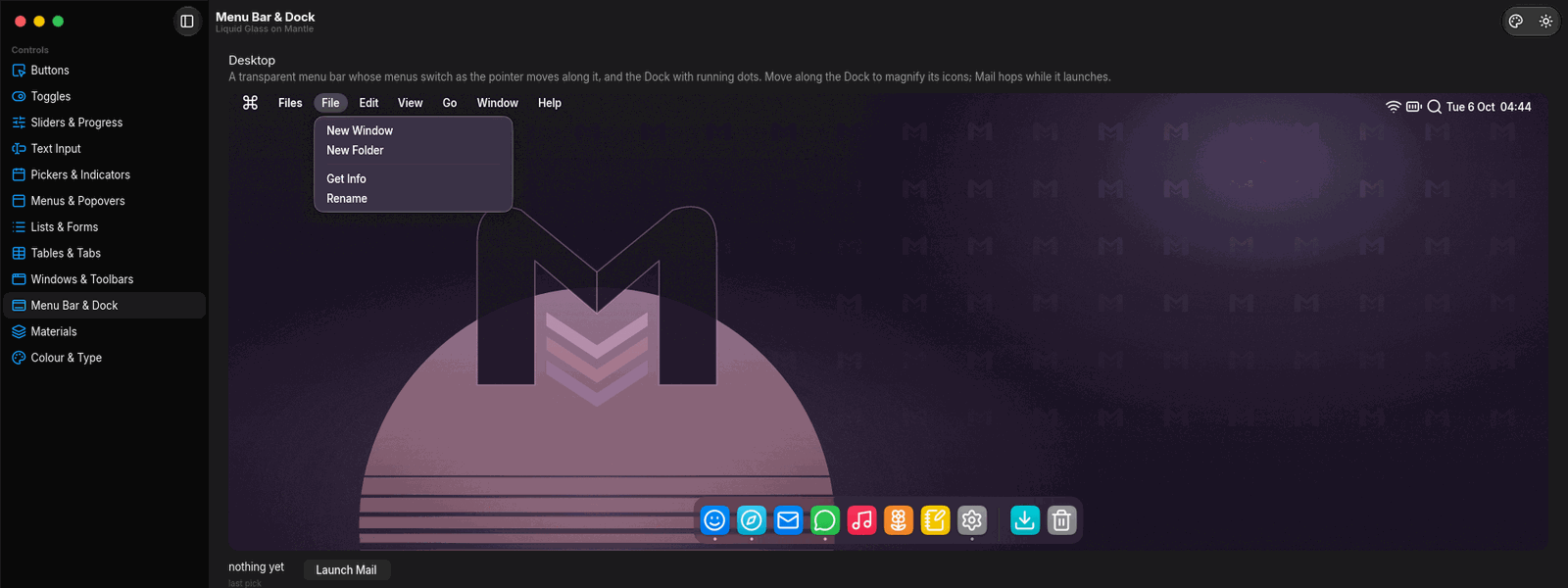This screenshot has width=1568, height=588.
Task: Open the Edit menu
Action: tap(368, 103)
